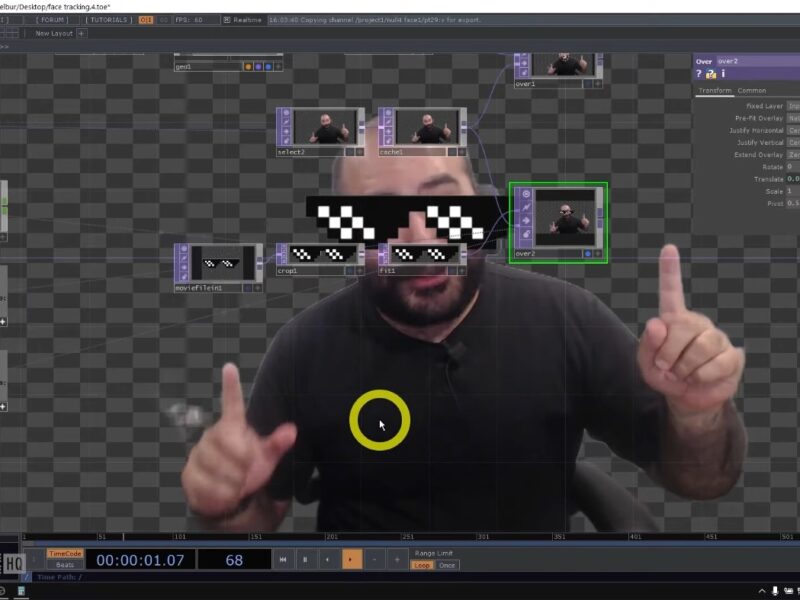Viewport: 800px width, 600px height.
Task: Open the Fixed Layer dropdown
Action: 793,105
